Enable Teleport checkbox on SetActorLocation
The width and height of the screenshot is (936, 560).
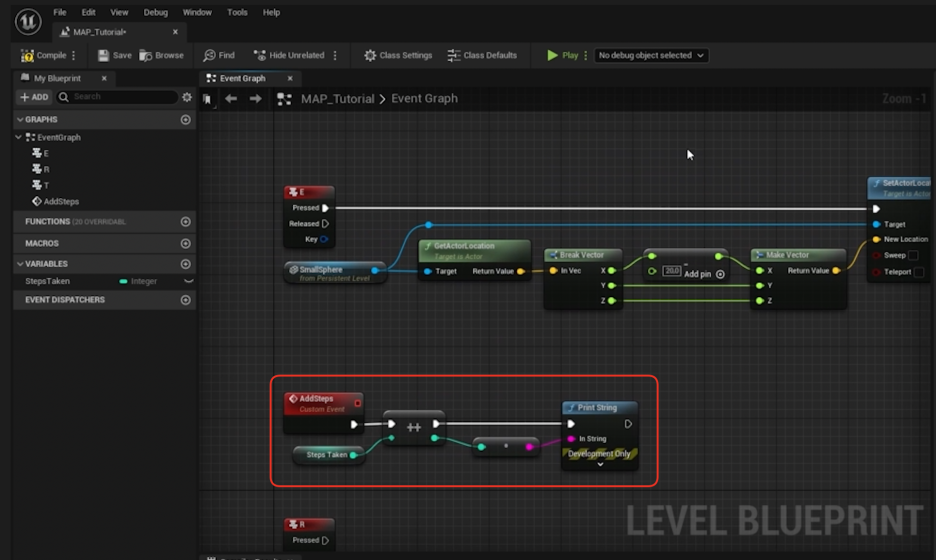[x=919, y=272]
